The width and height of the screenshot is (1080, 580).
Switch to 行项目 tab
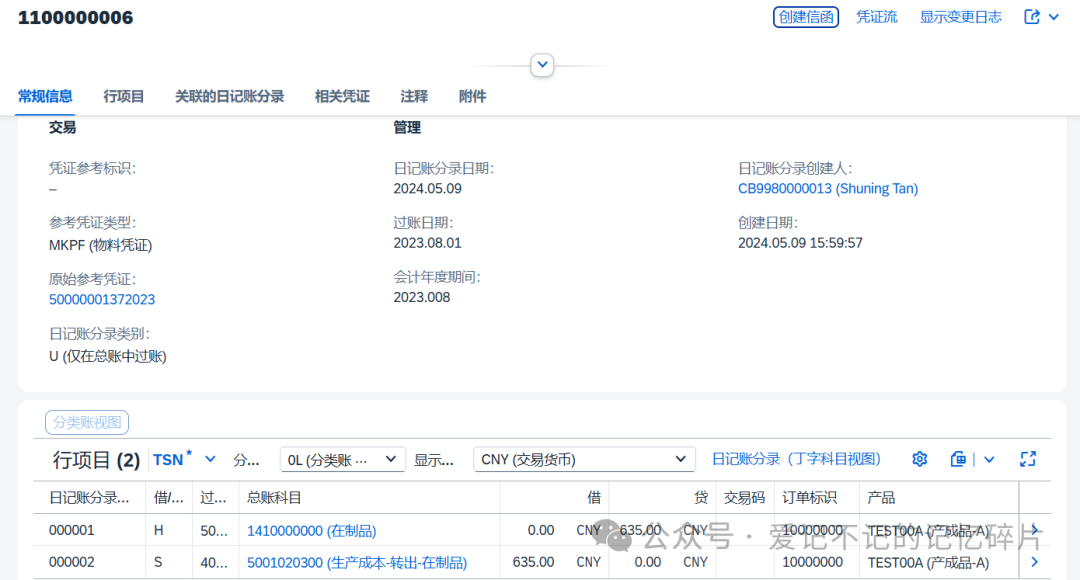click(x=124, y=96)
